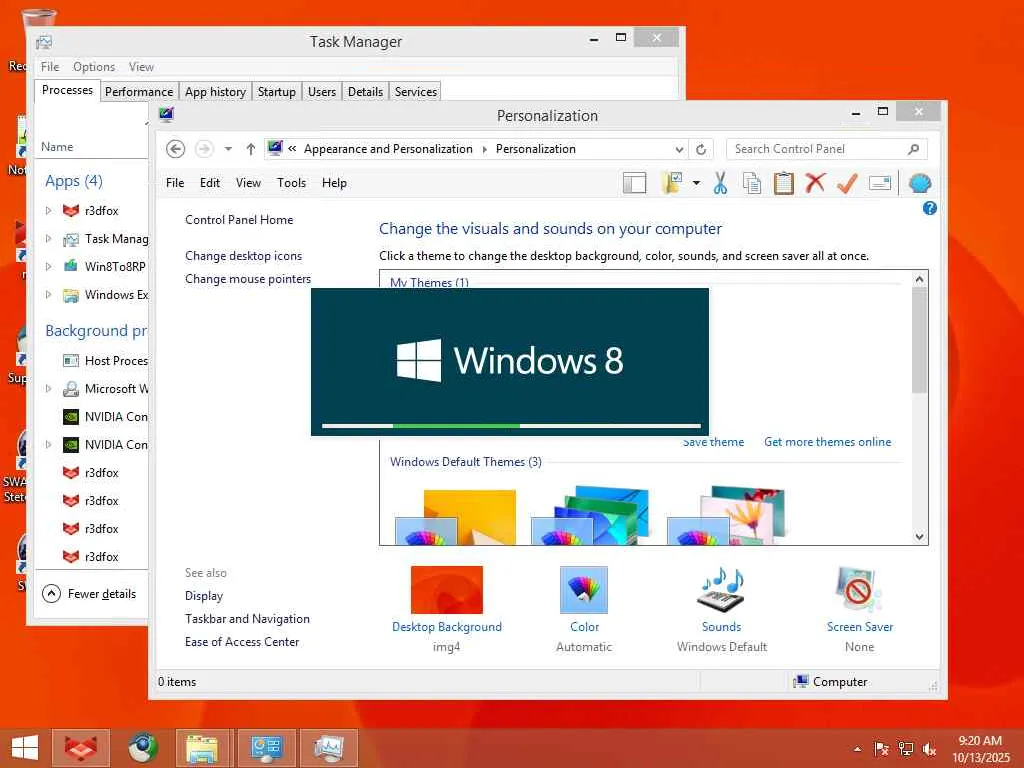Expand Microsoft W background process row
The width and height of the screenshot is (1024, 768).
coord(48,389)
